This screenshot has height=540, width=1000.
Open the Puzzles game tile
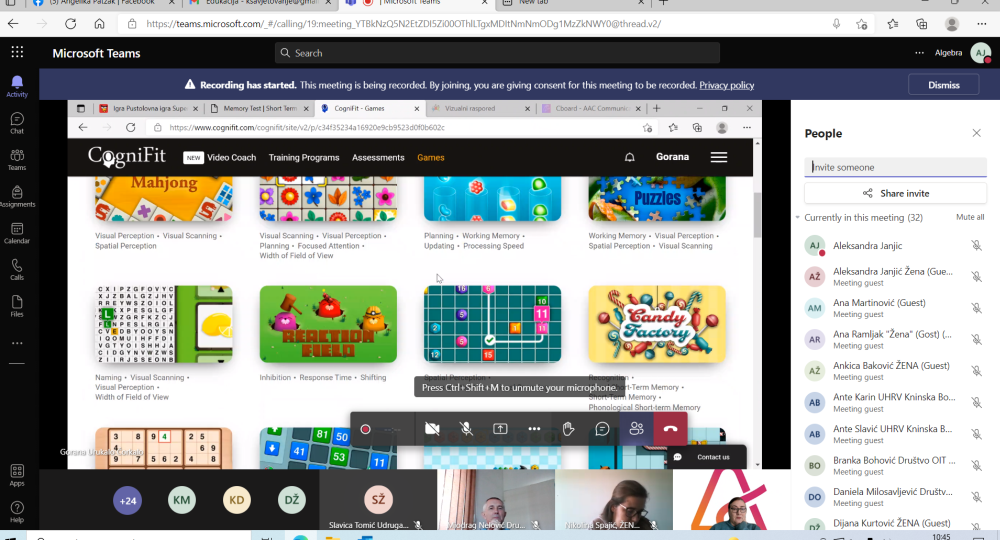click(x=657, y=200)
